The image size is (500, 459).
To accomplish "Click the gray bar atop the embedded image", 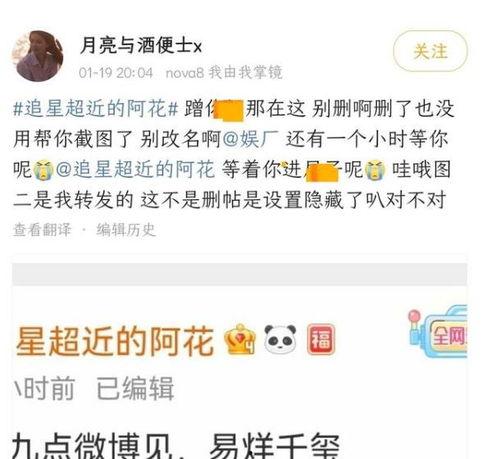I will click(240, 274).
